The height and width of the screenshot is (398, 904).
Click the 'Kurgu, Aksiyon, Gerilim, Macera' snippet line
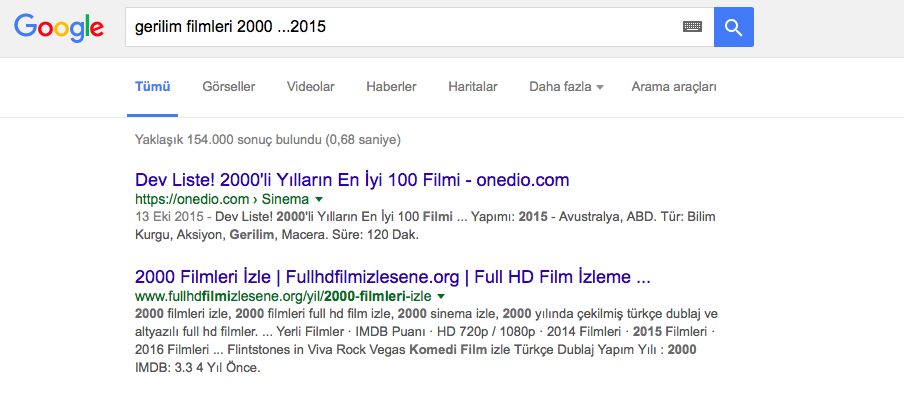[276, 235]
